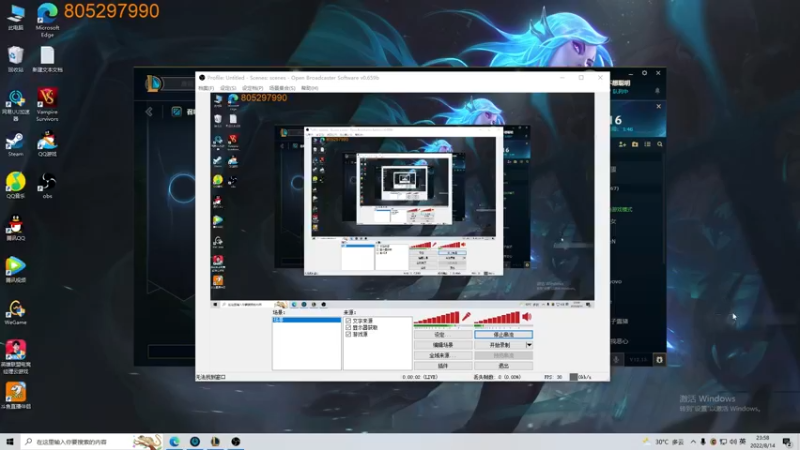Screen dimensions: 800x450
Task: Launch the Steam desktop shortcut
Action: pyautogui.click(x=15, y=144)
